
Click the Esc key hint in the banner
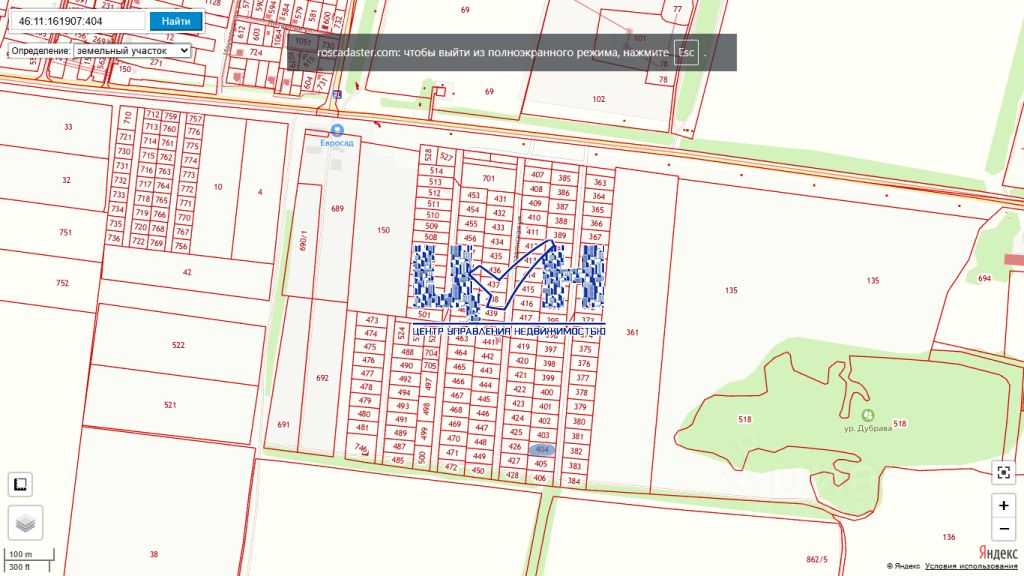(686, 52)
